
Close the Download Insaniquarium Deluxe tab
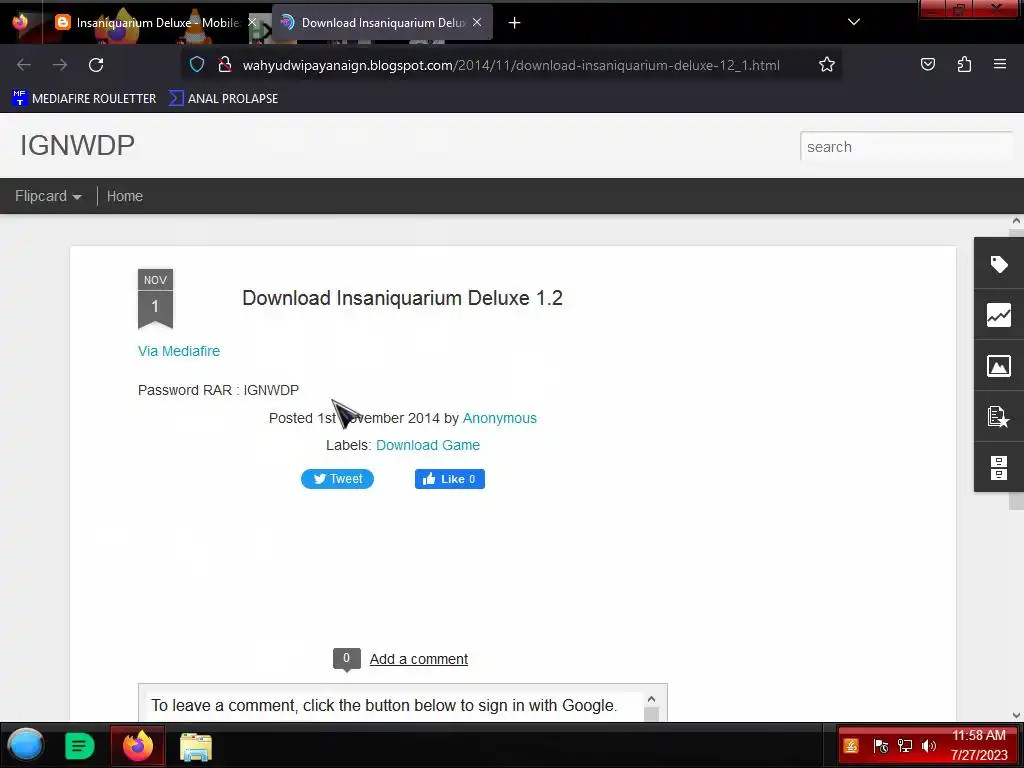click(x=477, y=22)
